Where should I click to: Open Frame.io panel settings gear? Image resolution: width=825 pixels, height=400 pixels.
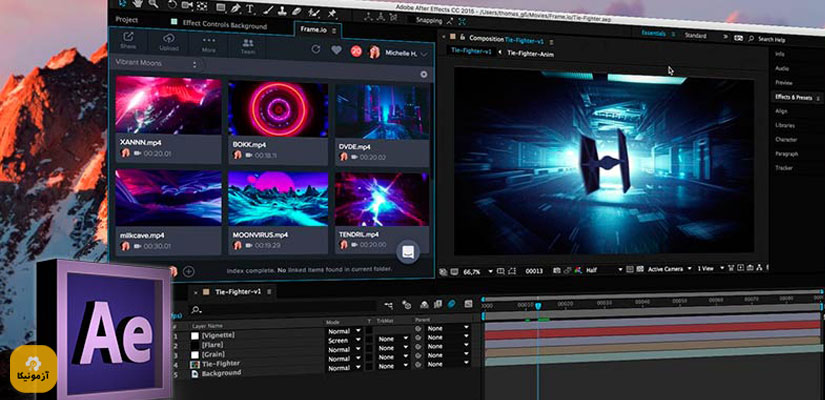pos(424,74)
